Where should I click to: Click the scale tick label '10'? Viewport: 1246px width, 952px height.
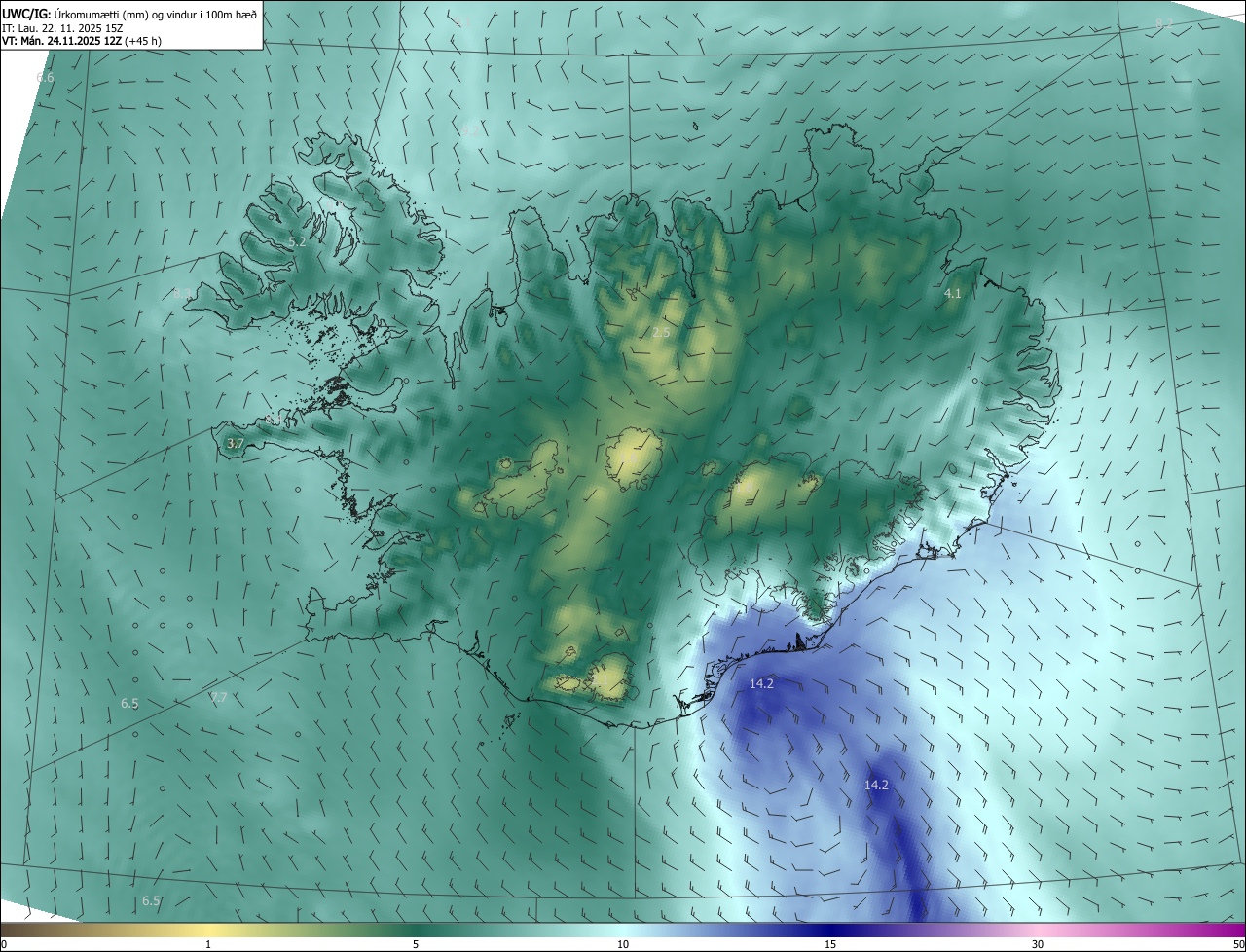click(x=623, y=944)
